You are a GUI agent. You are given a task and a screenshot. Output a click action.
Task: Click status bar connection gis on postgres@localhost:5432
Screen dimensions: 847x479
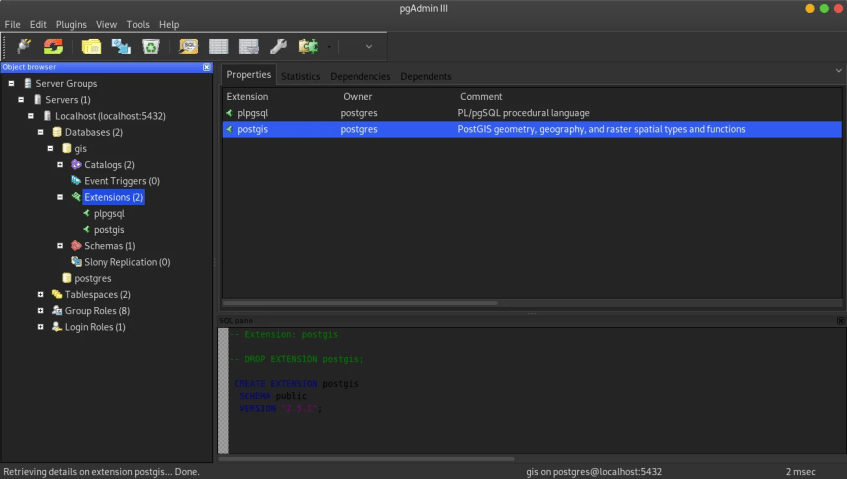[x=594, y=471]
